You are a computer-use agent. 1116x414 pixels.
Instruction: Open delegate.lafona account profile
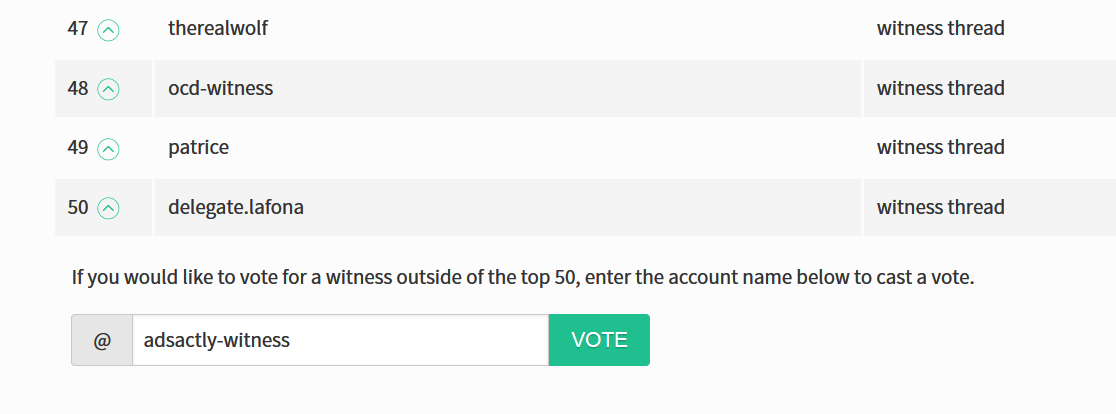coord(236,207)
